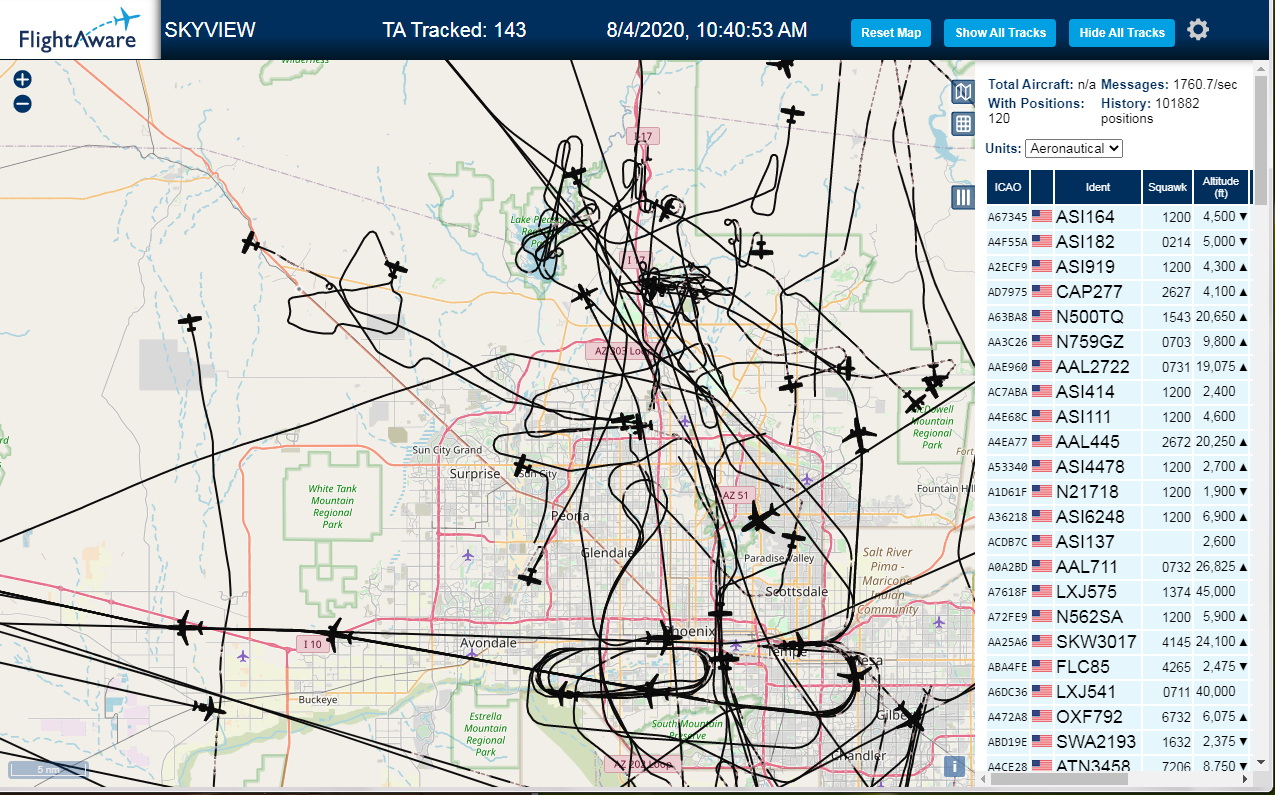Screen dimensions: 1275x795
Task: Zoom in the map with plus button
Action: [x=23, y=80]
